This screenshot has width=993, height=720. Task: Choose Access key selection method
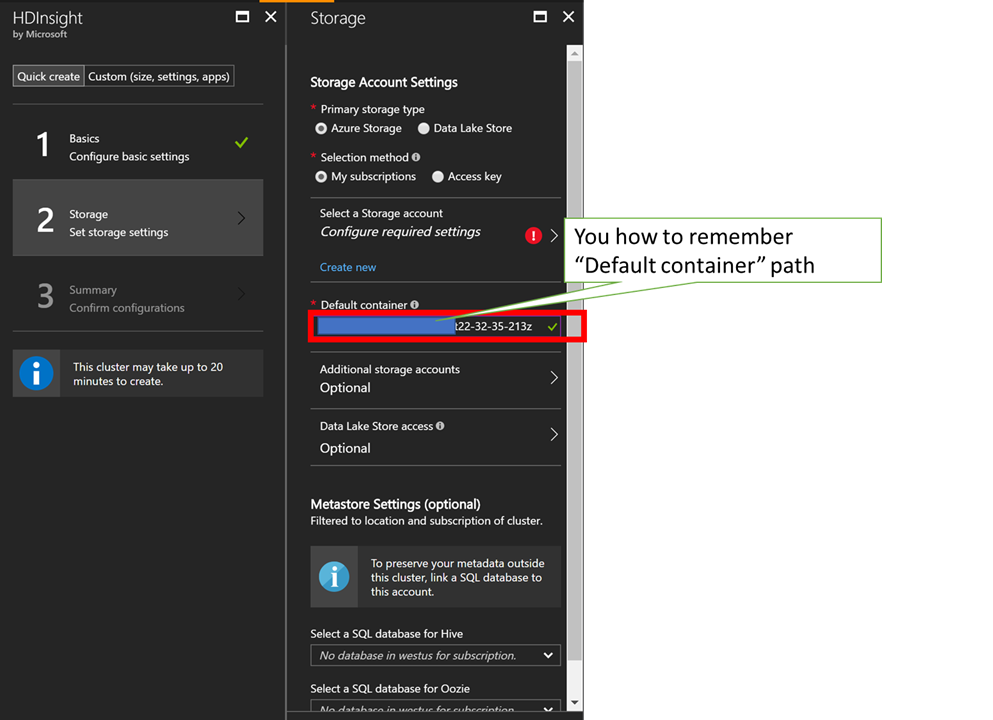pos(438,177)
